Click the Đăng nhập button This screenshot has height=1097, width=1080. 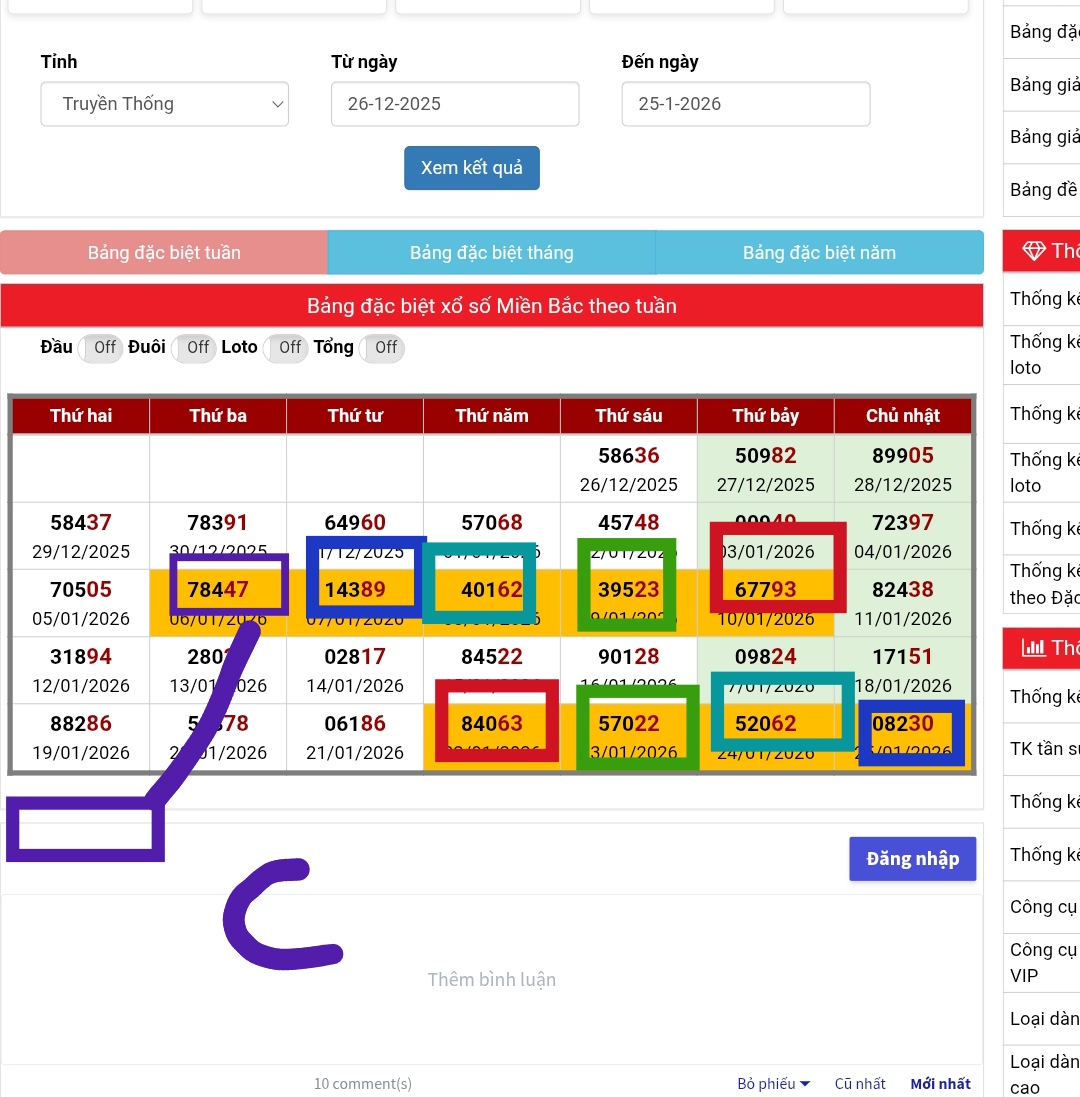[912, 859]
